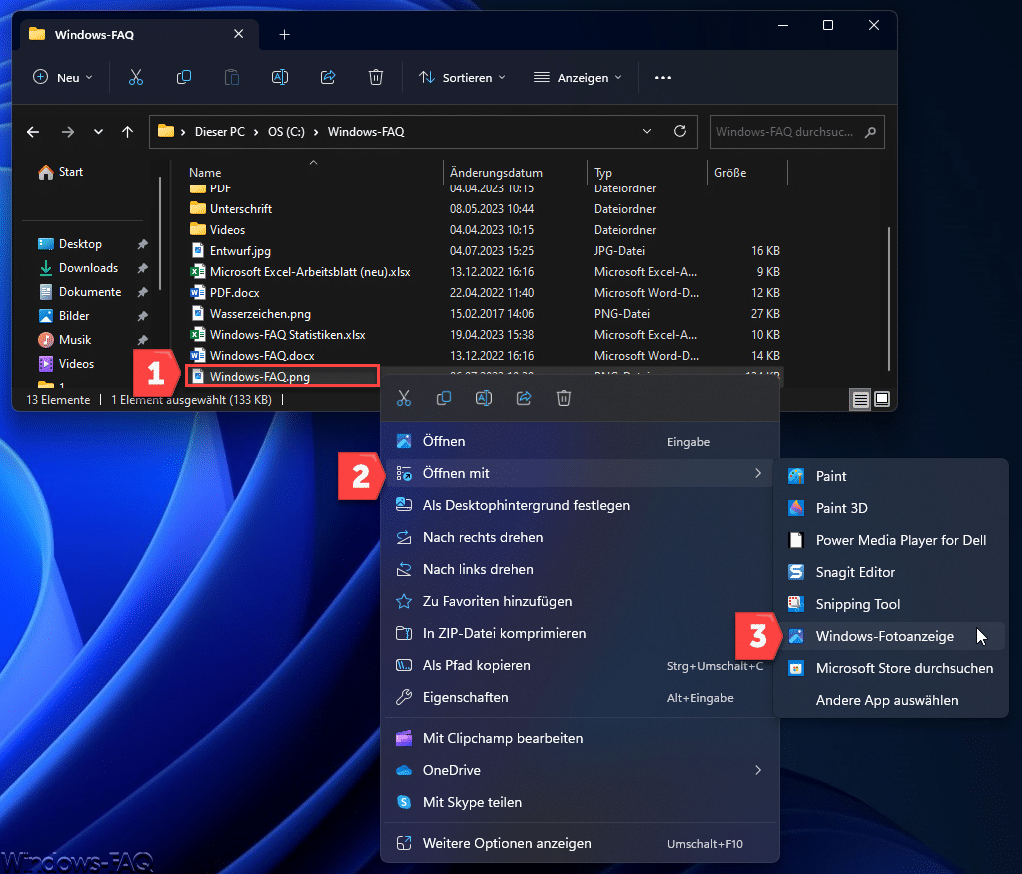
Task: Click the Delete trash icon in Explorer toolbar
Action: point(376,78)
